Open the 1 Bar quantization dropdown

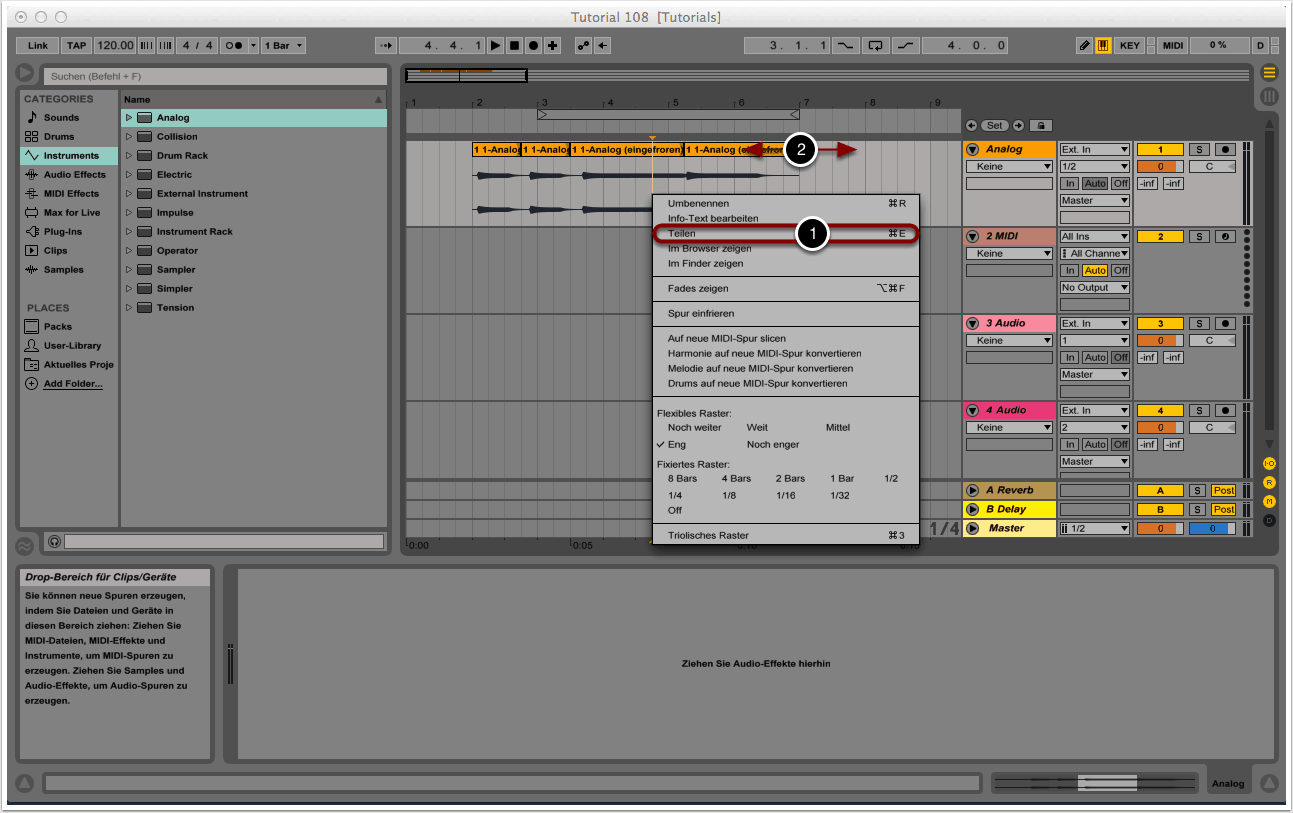[284, 46]
